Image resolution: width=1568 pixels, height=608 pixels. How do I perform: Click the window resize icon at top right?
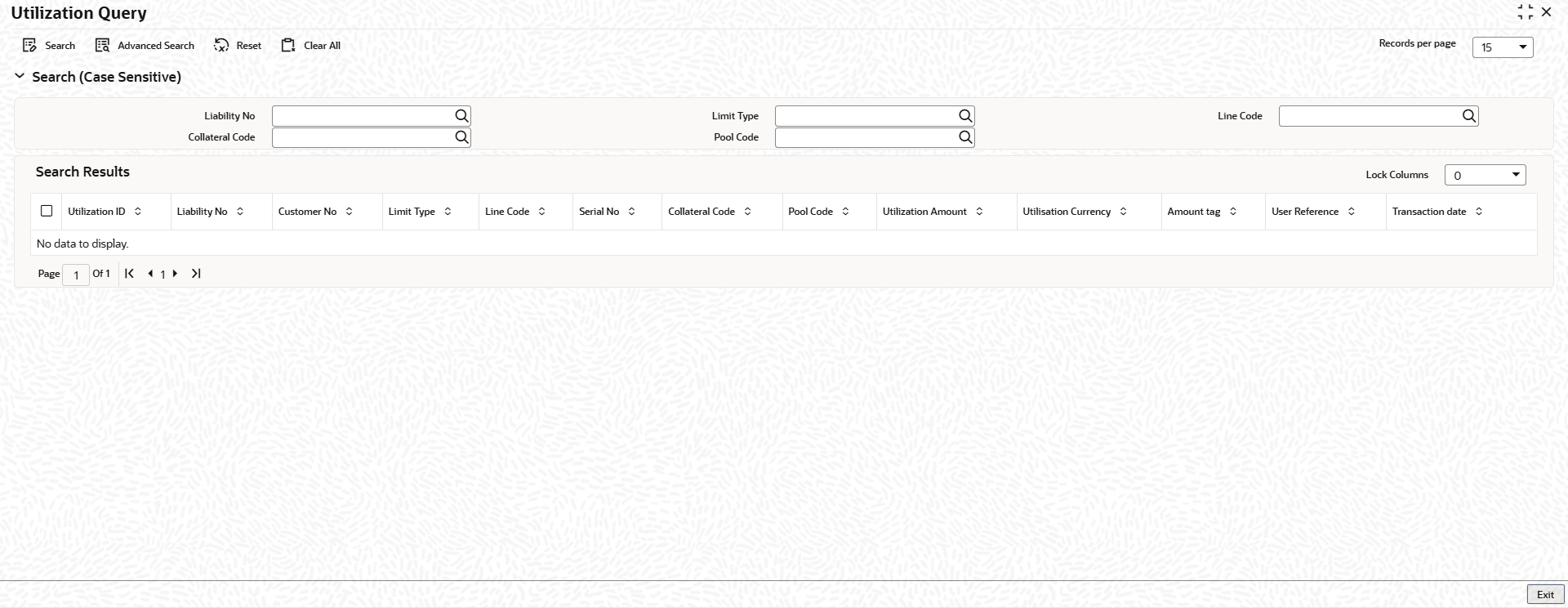(1525, 12)
